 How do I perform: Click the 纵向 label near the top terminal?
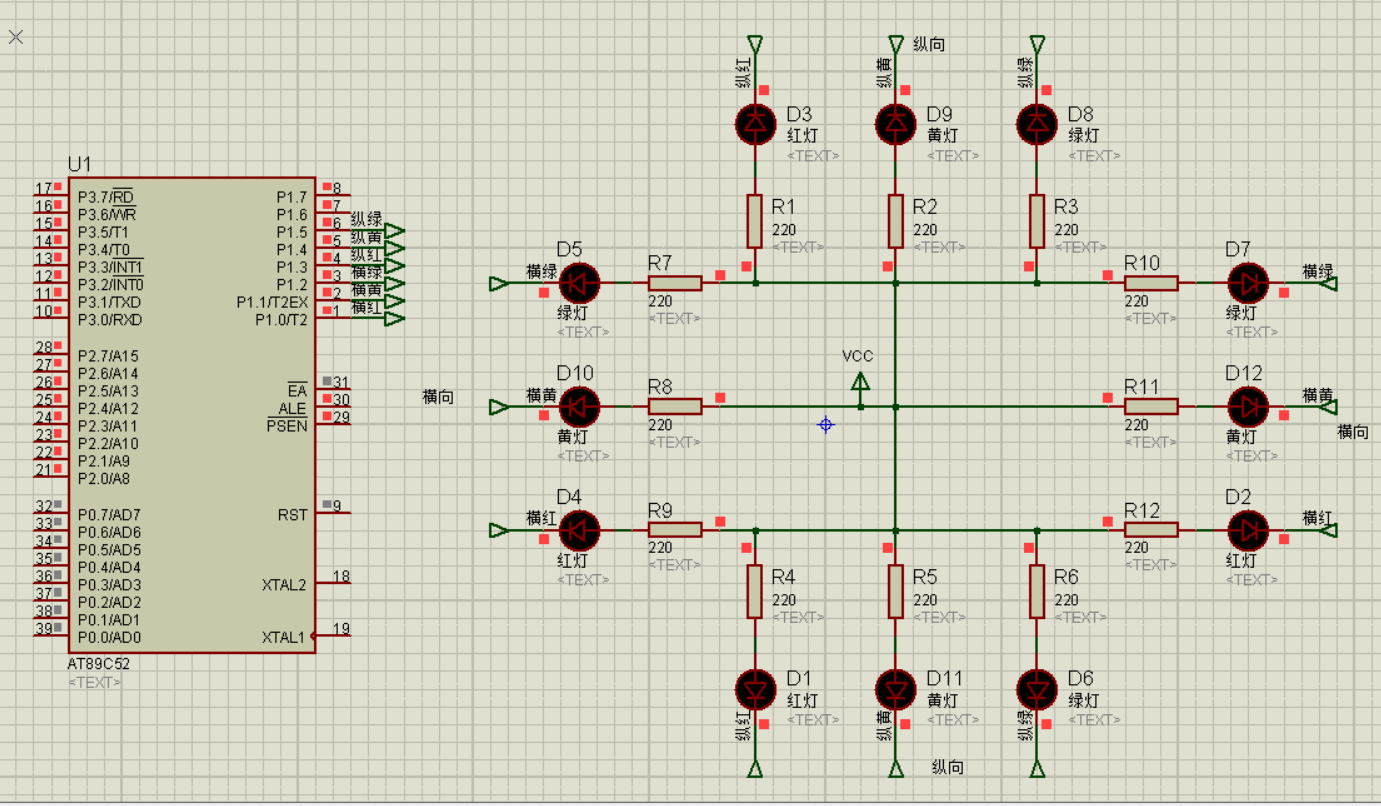point(929,44)
